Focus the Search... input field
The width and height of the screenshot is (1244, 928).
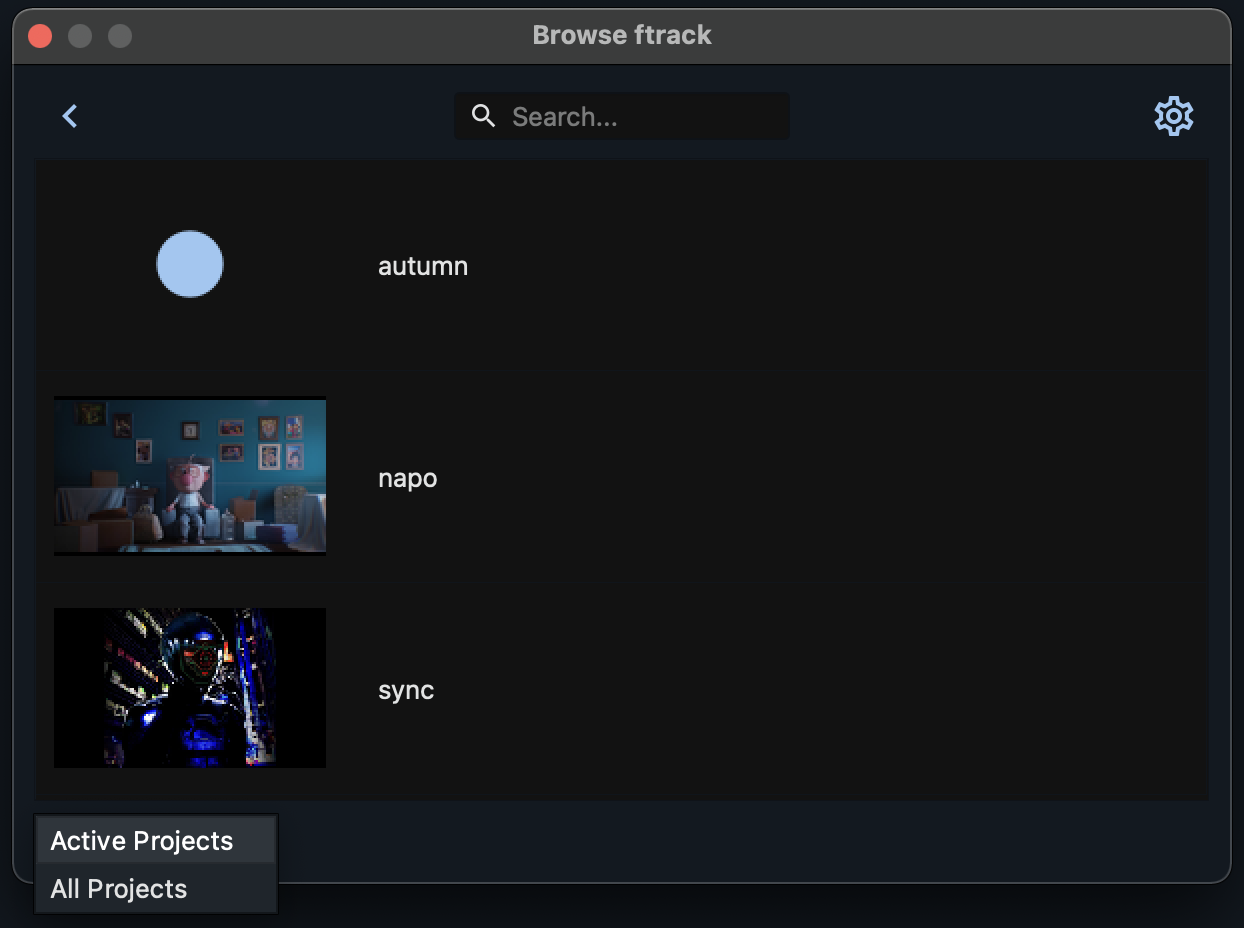(622, 116)
